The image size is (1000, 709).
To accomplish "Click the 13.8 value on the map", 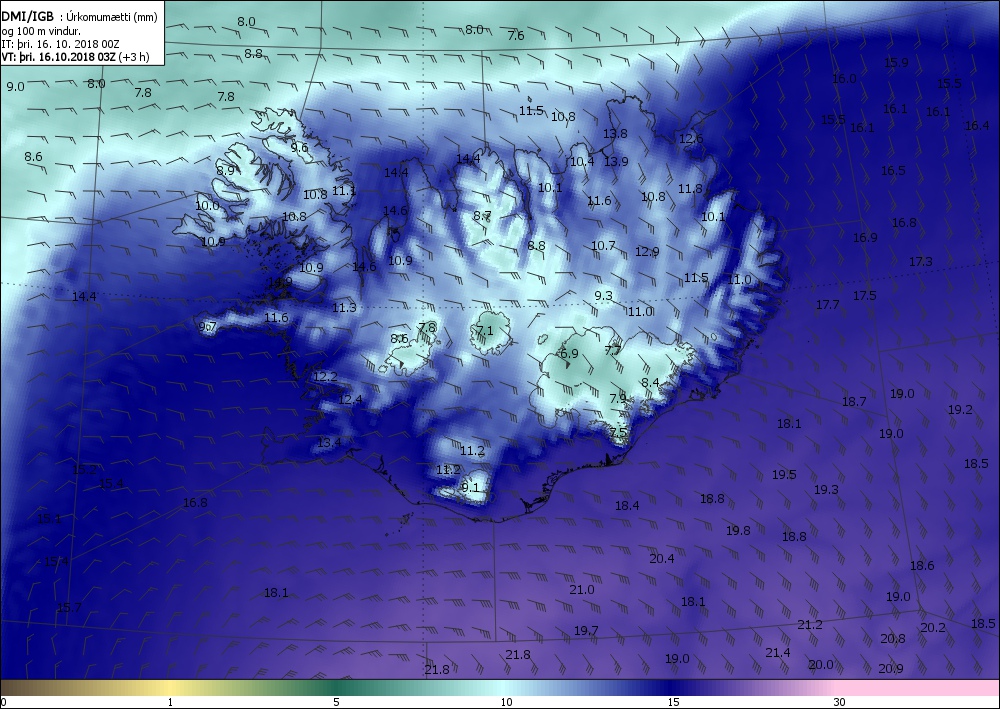I will pos(615,133).
